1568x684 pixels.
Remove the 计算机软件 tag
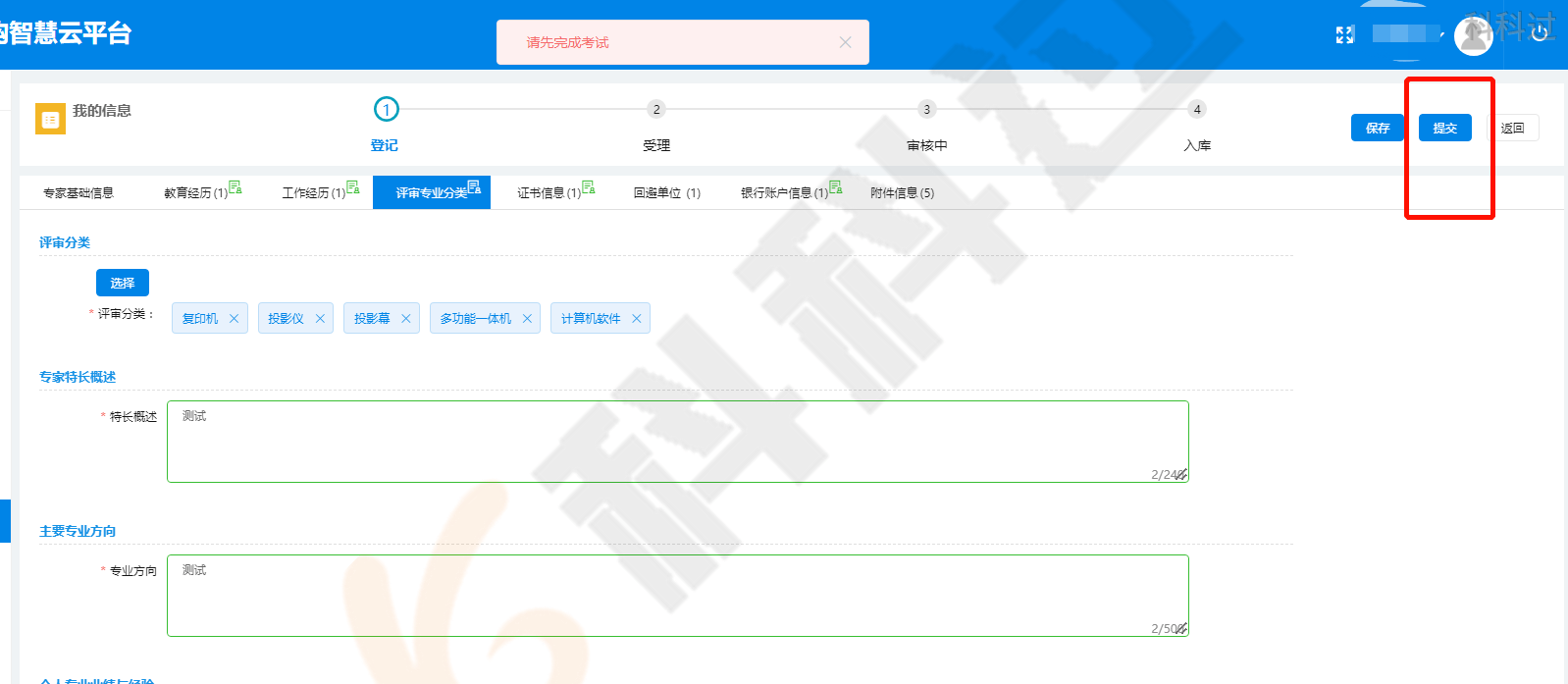pyautogui.click(x=636, y=319)
